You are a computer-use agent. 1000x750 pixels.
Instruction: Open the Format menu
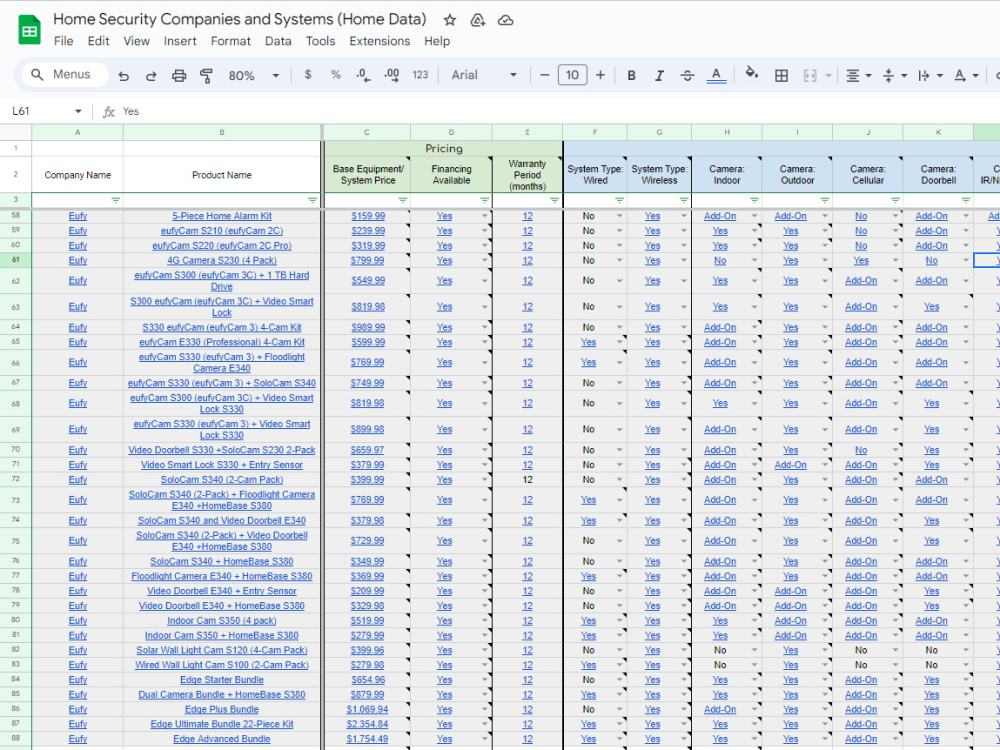point(230,41)
